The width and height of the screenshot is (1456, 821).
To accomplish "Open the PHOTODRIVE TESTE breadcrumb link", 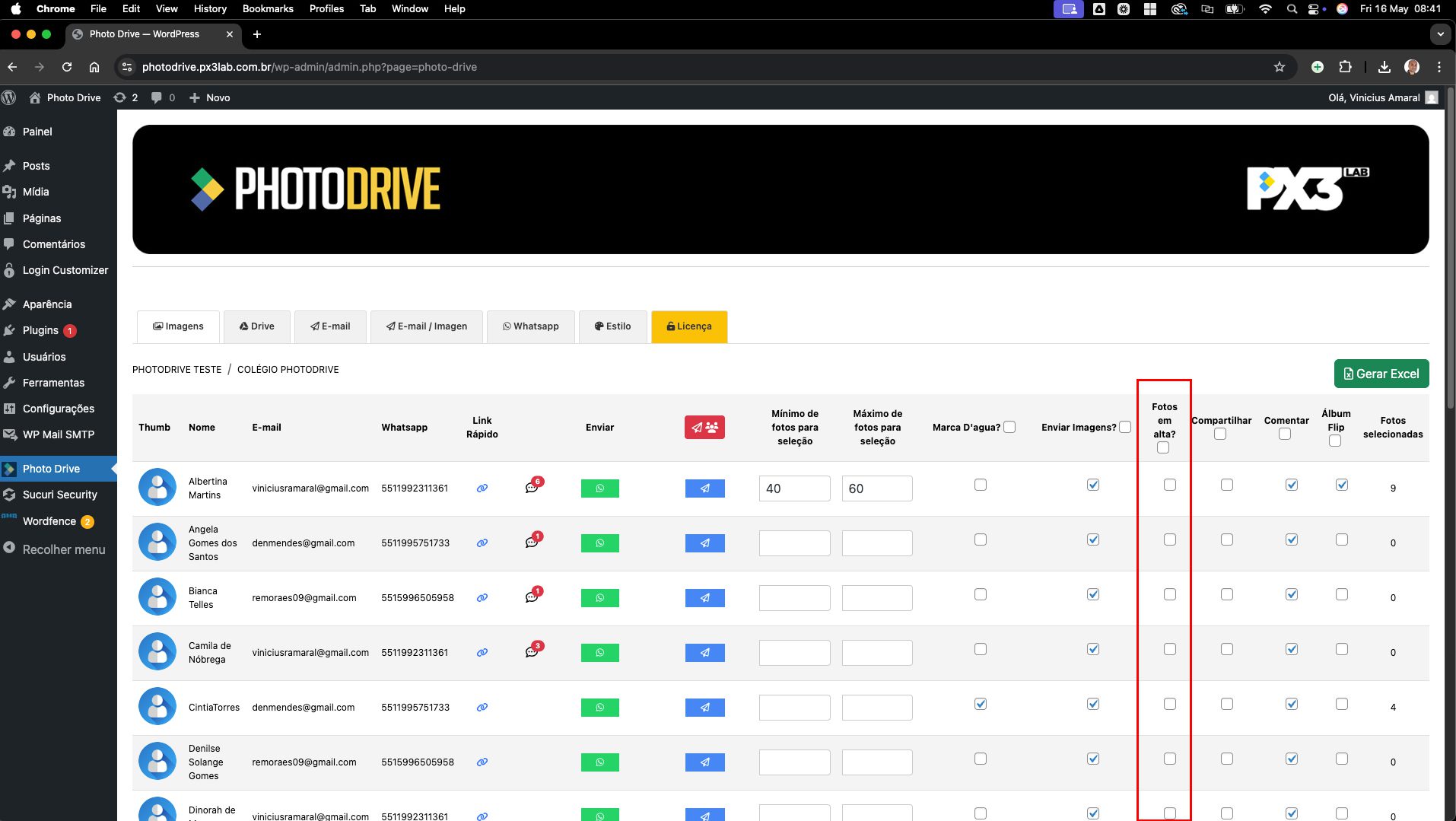I will [x=176, y=370].
